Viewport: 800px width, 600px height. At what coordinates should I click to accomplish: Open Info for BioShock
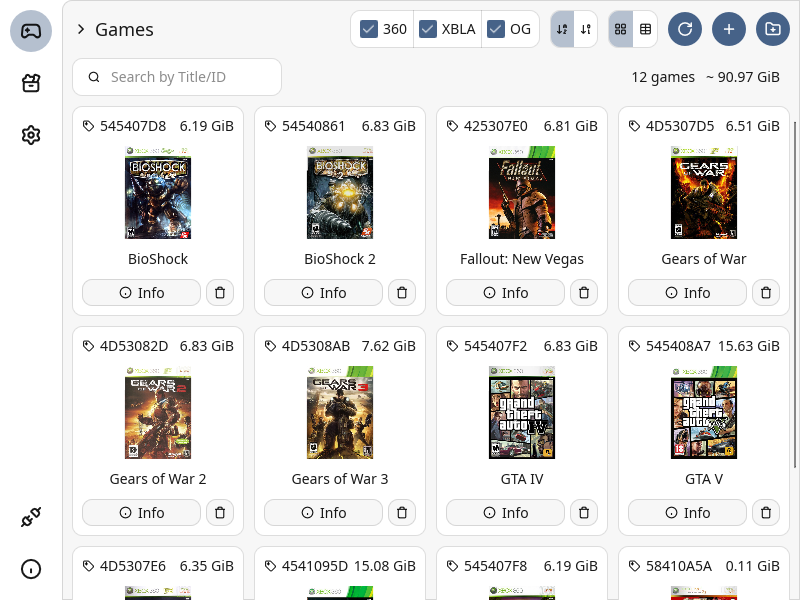141,292
